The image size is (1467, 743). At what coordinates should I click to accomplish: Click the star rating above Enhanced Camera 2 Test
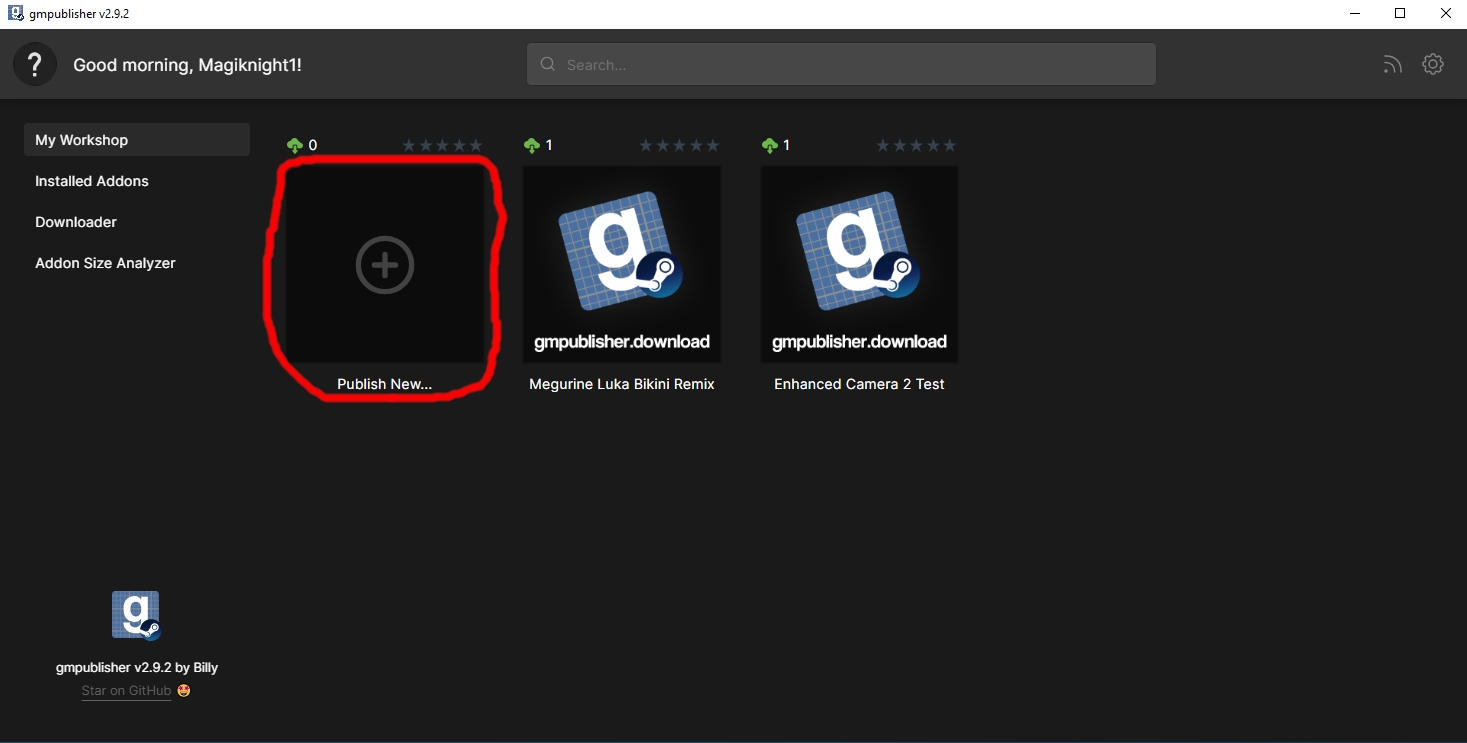[x=917, y=145]
